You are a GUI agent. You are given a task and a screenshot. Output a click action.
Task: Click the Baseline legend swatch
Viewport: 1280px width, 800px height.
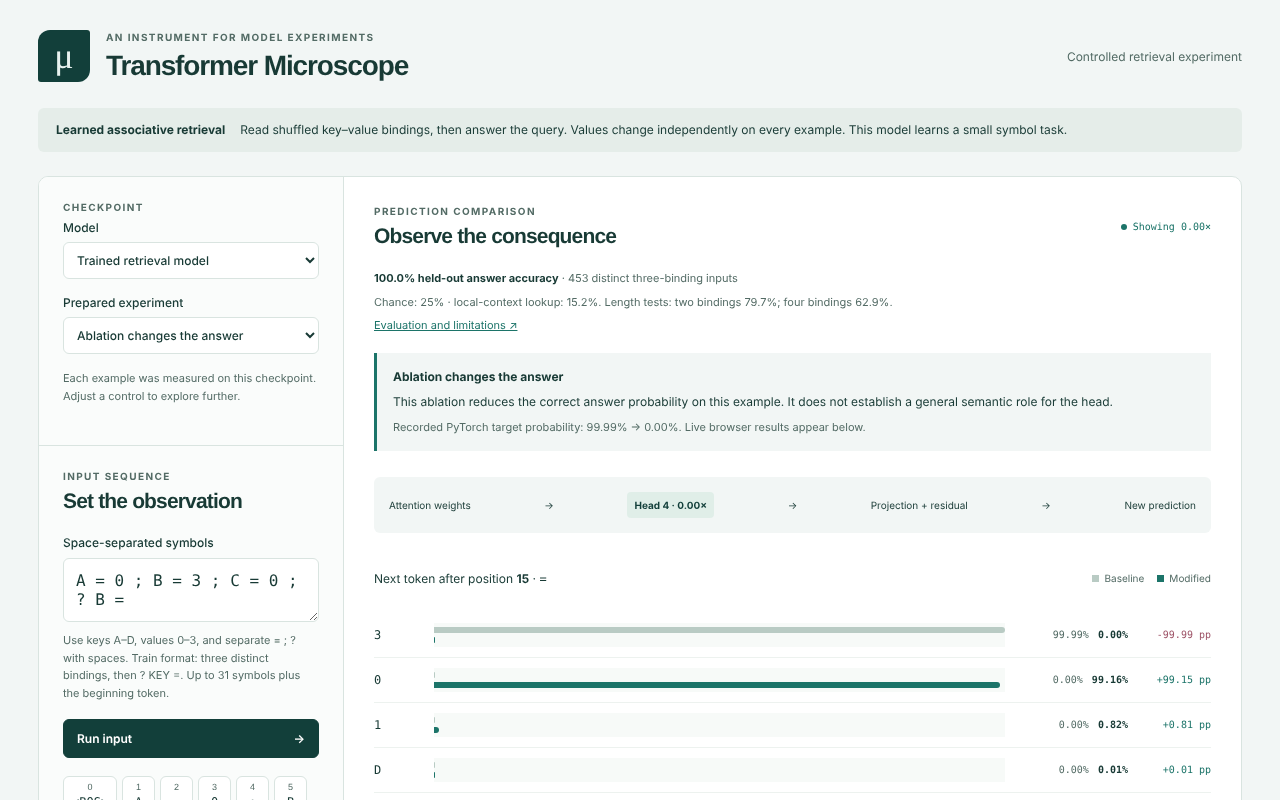coord(1095,579)
